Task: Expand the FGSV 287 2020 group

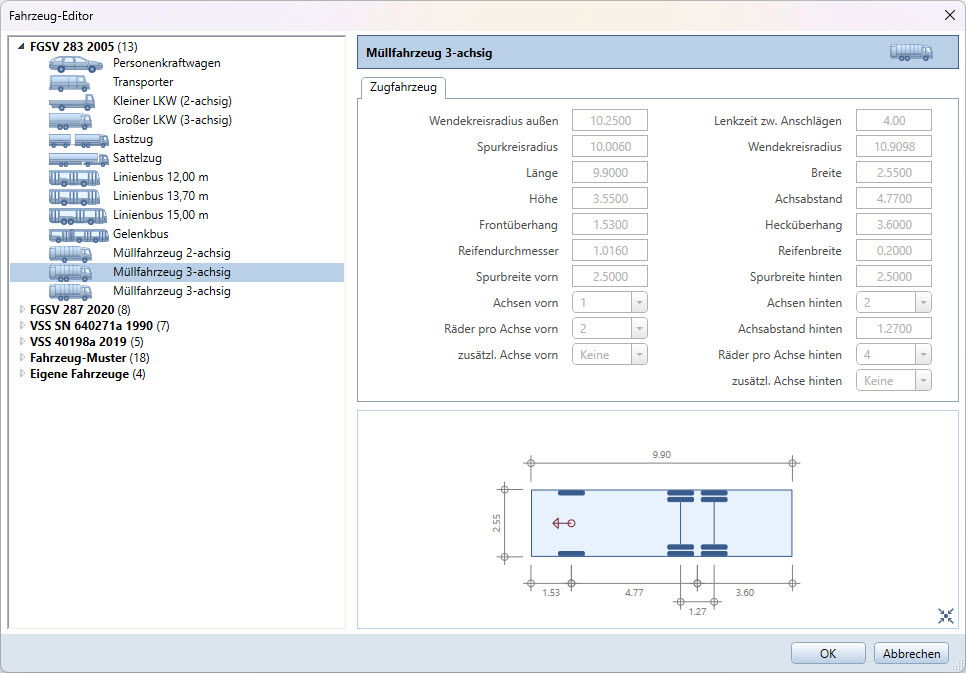Action: tap(22, 309)
